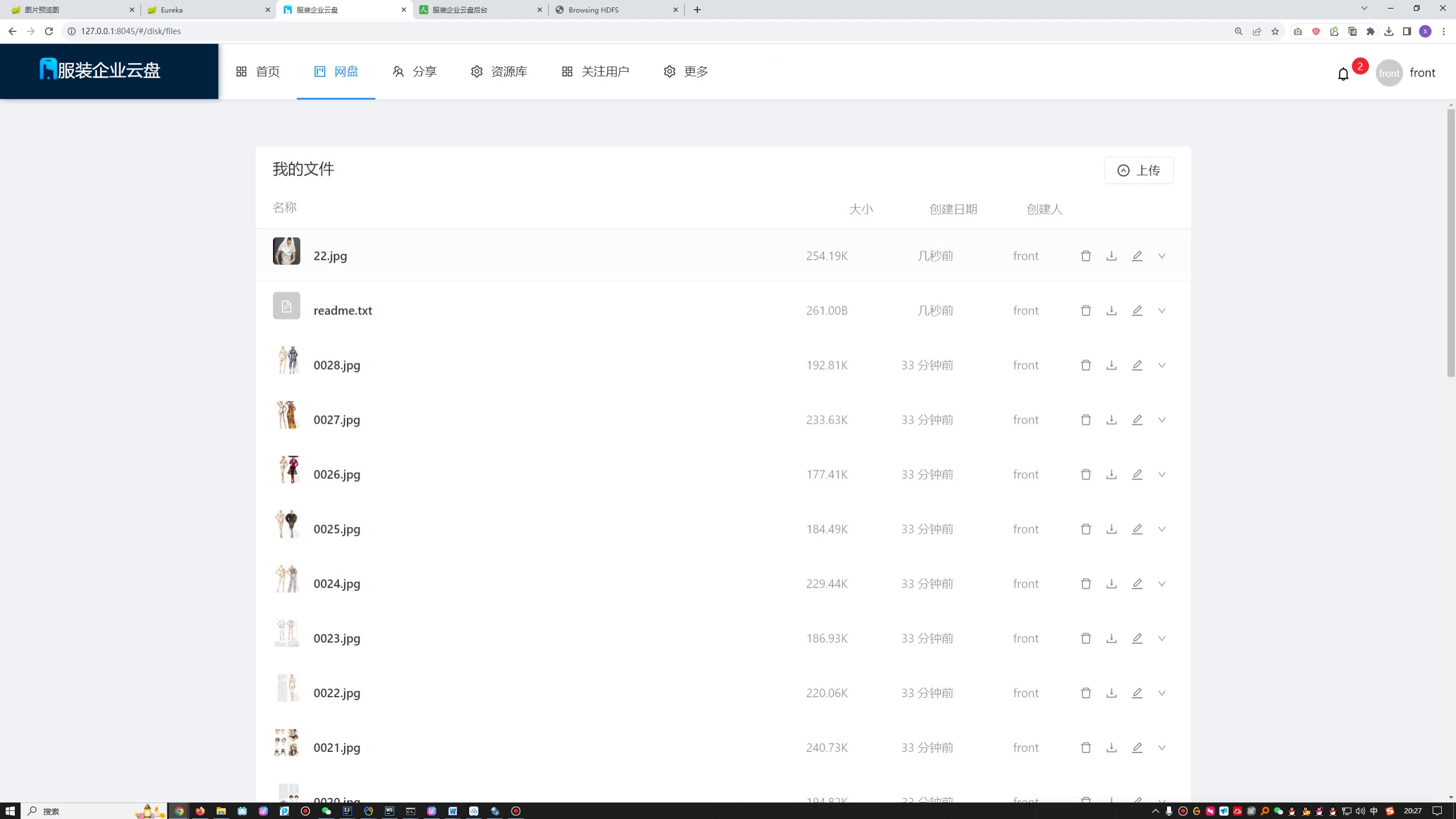Screen dimensions: 1456x819
Task: Delete the 22.jpg file
Action: pyautogui.click(x=1086, y=256)
